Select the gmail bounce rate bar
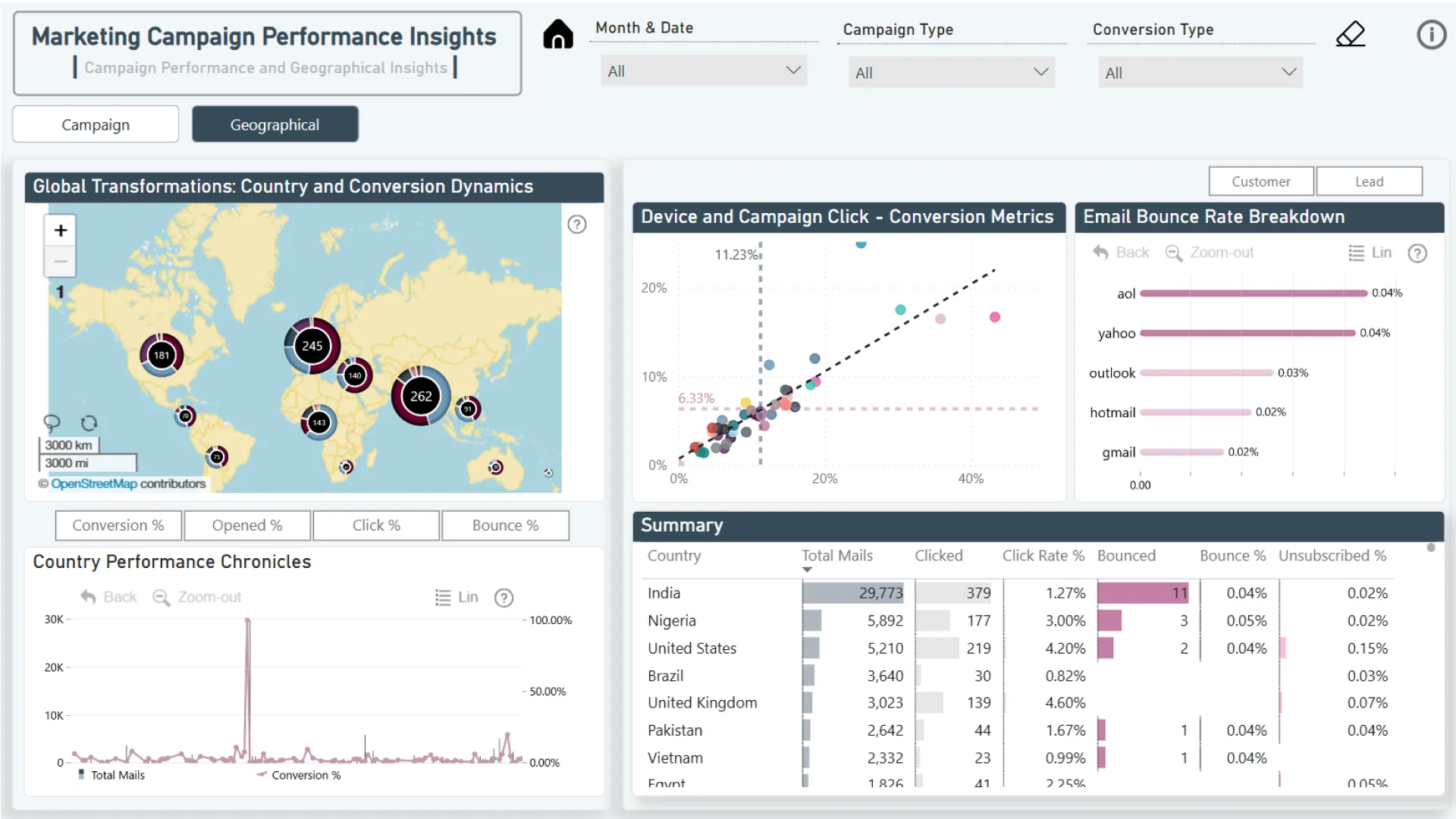Image resolution: width=1456 pixels, height=819 pixels. click(x=1181, y=452)
